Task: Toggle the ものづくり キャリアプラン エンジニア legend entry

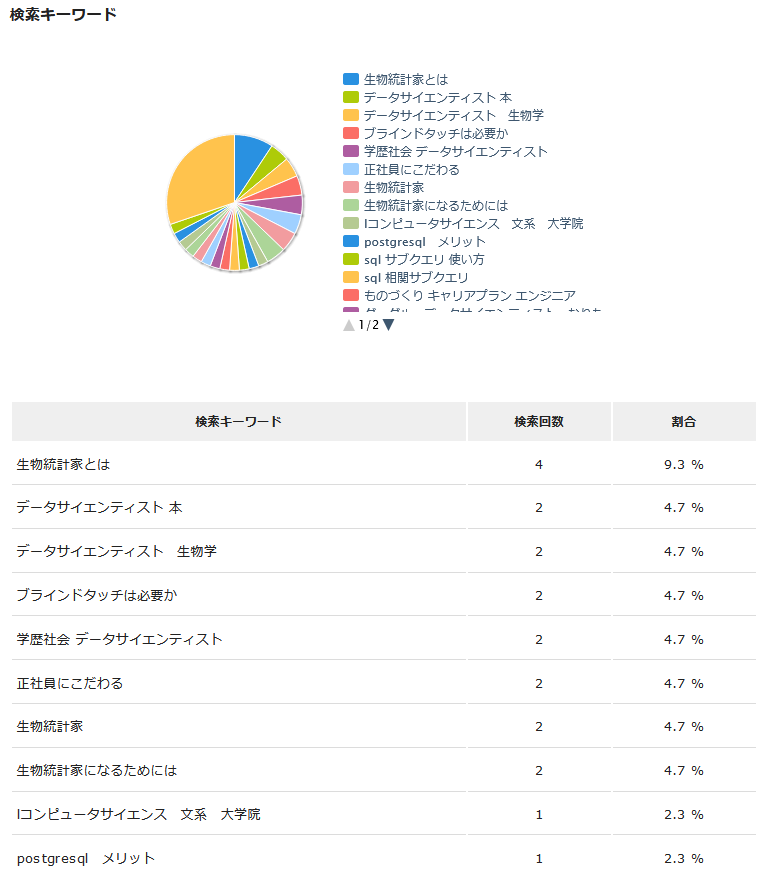Action: 469,295
